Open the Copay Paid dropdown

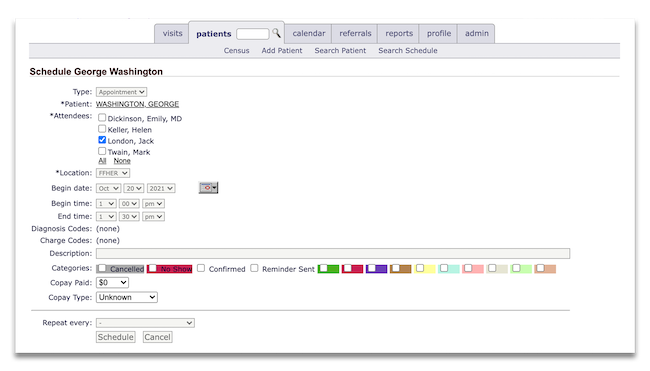(112, 283)
